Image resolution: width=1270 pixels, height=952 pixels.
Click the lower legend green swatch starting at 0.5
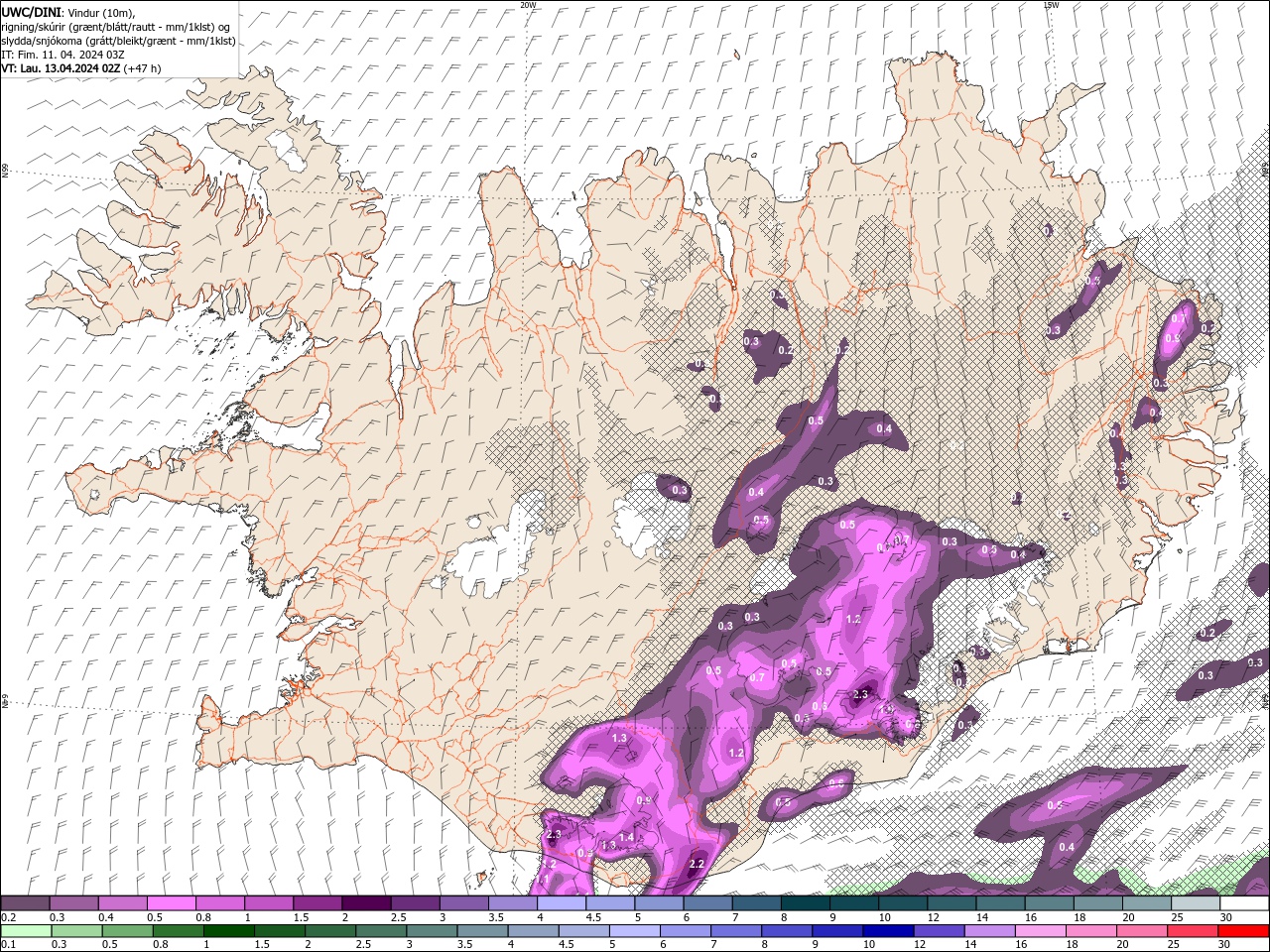pyautogui.click(x=127, y=931)
